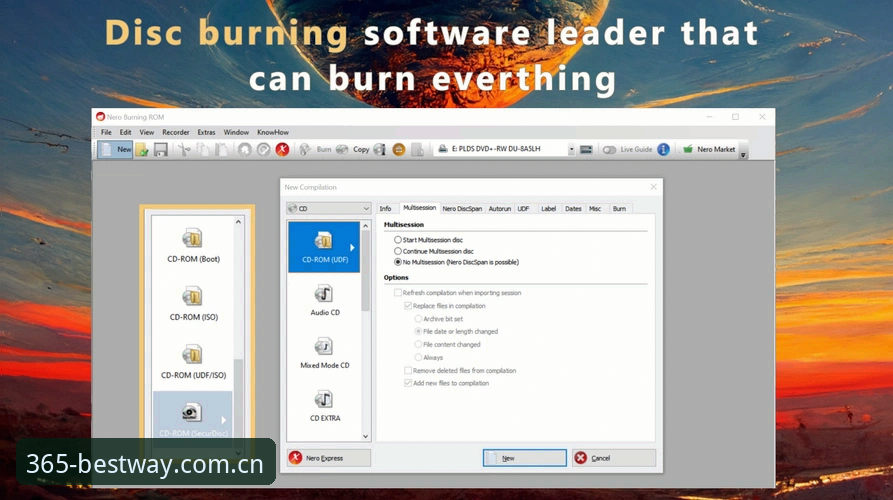Select CD-ROM (UDF/ISO) in left panel
Image resolution: width=893 pixels, height=500 pixels.
pyautogui.click(x=193, y=362)
